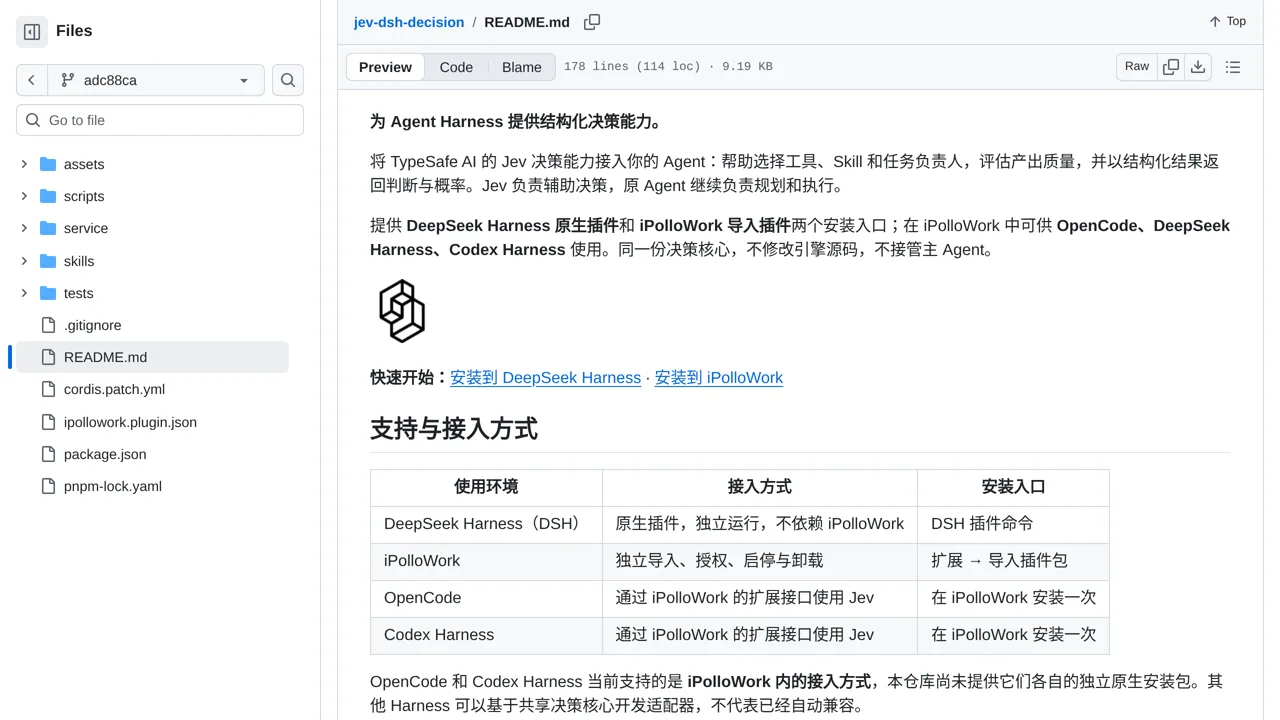1280x720 pixels.
Task: Open the document outline list icon
Action: 1233,67
